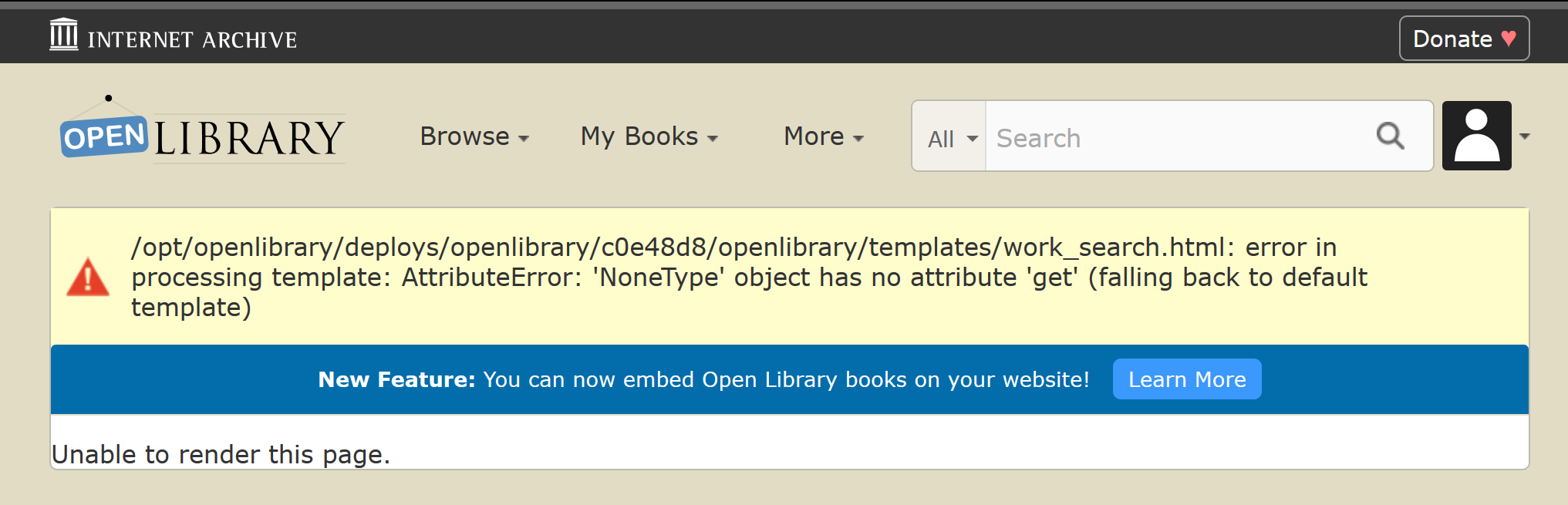Expand the More navigation dropdown
Screen dimensions: 1568x505
click(823, 136)
